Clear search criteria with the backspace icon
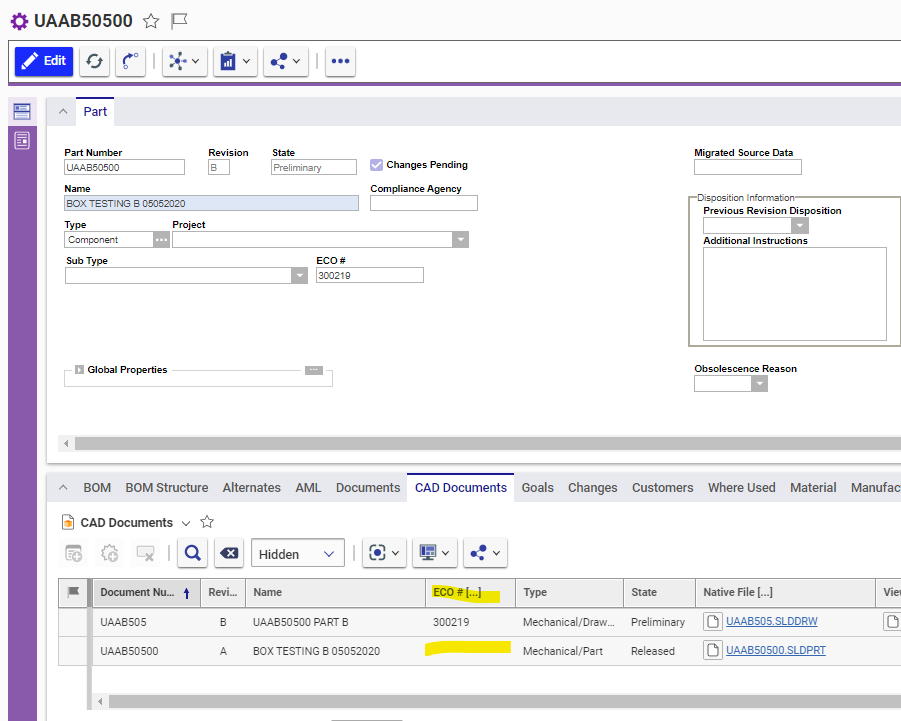 tap(229, 553)
